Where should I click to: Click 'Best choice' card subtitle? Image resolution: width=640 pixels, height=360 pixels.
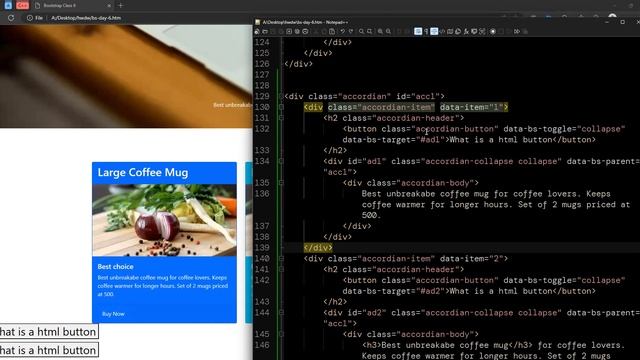point(116,267)
